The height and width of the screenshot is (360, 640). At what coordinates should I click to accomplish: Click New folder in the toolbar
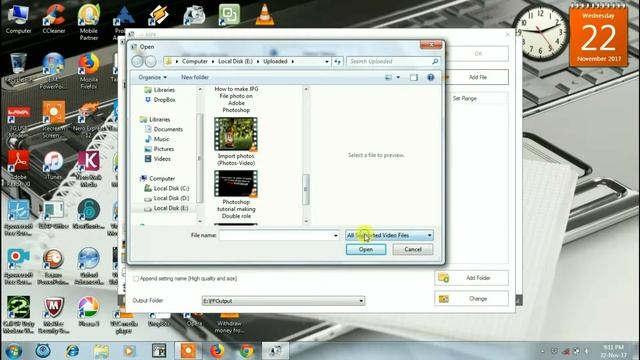195,77
